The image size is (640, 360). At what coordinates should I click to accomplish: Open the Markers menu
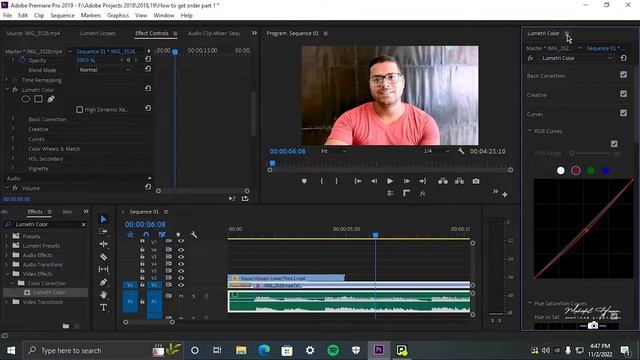(x=91, y=15)
